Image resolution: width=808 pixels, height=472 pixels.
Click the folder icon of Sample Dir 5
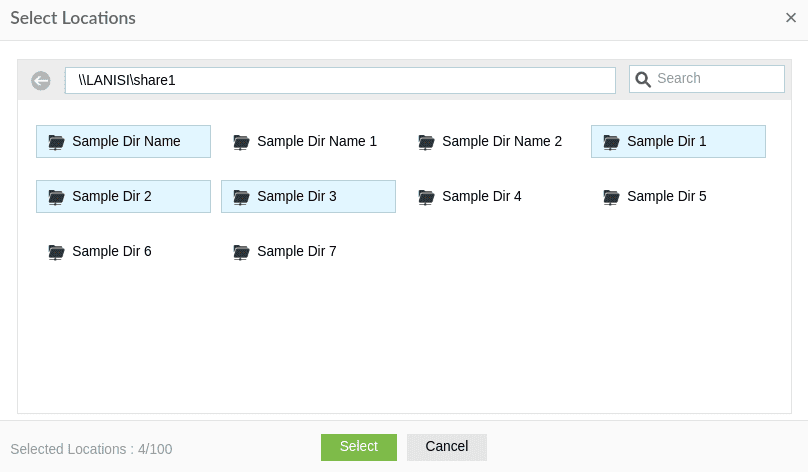611,197
